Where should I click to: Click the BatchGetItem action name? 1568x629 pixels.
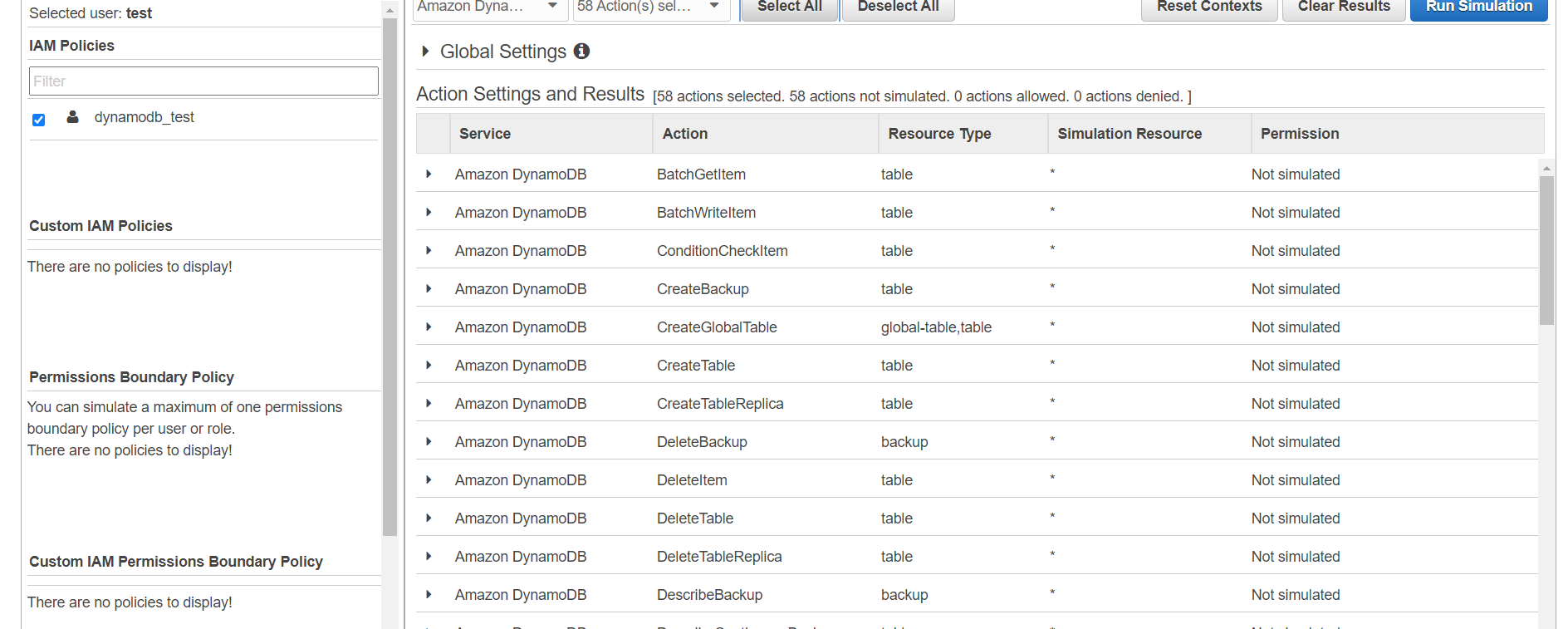pyautogui.click(x=701, y=174)
